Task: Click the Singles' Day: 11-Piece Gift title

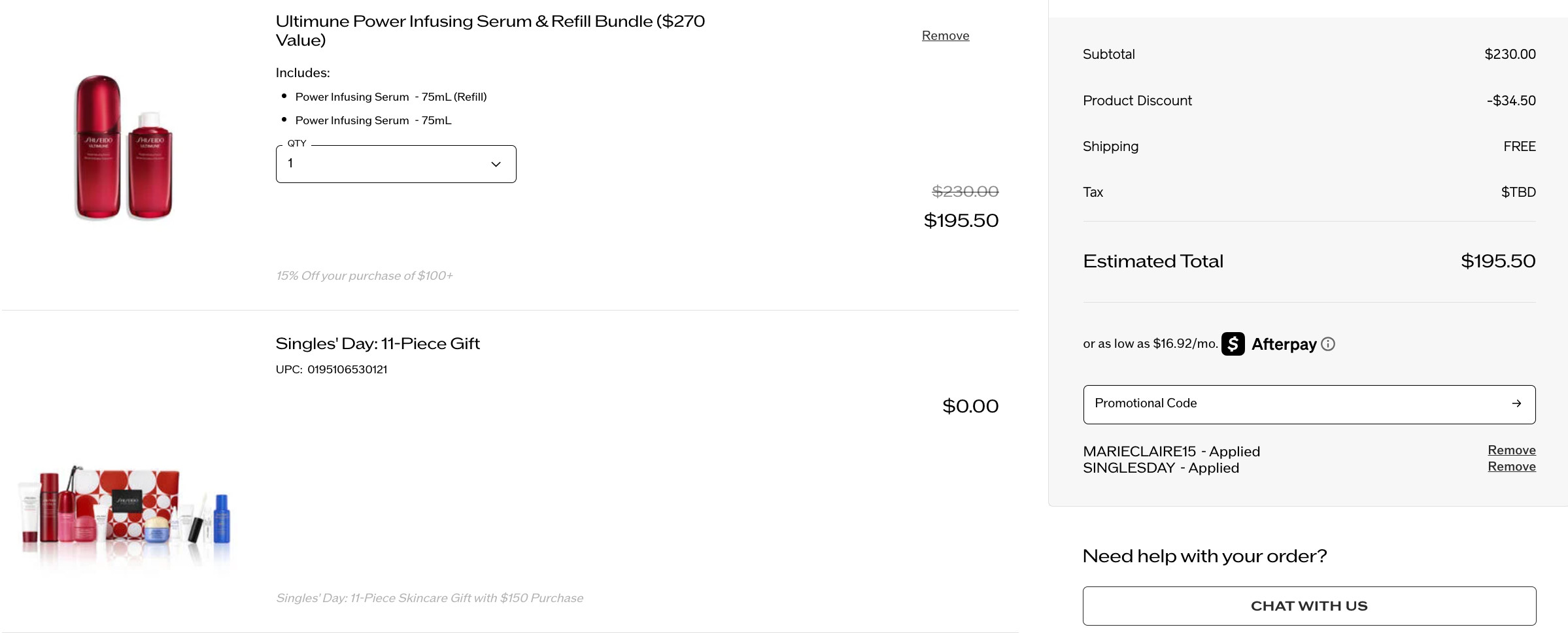Action: (377, 344)
